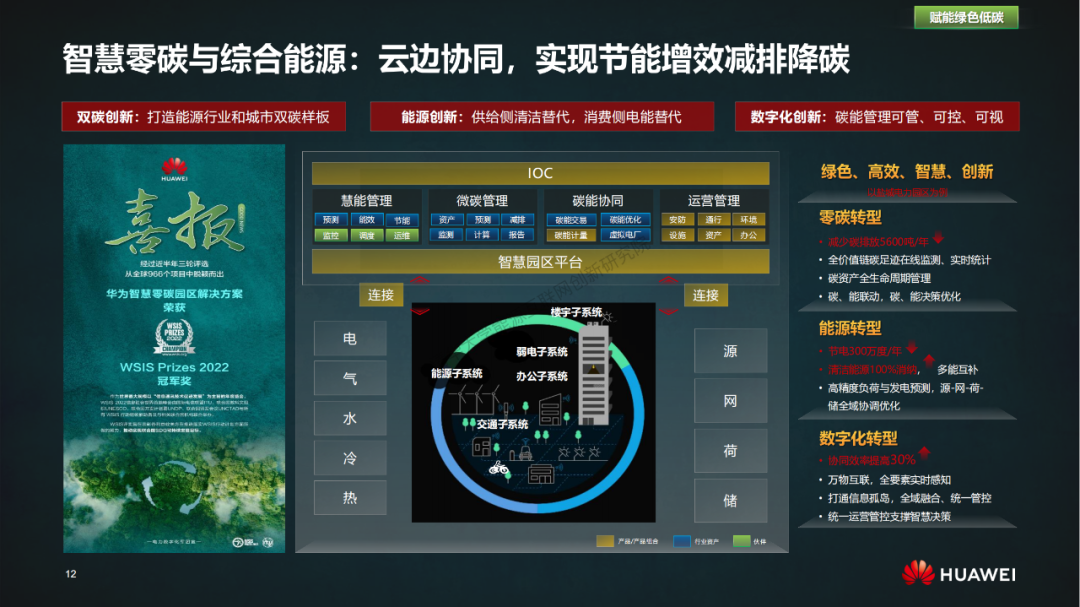Click the WSIS Prizes 2022 champion badge

pyautogui.click(x=174, y=337)
